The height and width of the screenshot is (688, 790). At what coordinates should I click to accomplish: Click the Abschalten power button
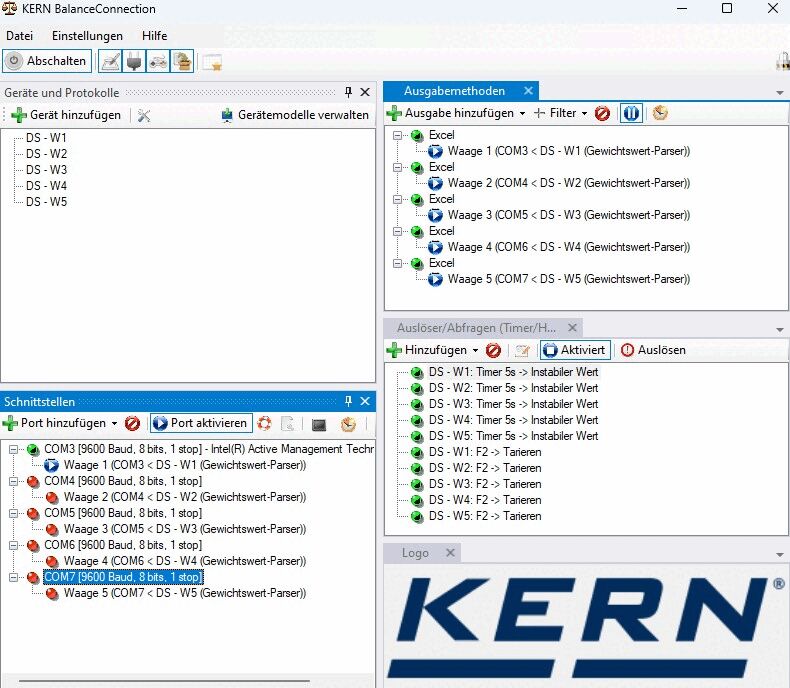(x=47, y=61)
